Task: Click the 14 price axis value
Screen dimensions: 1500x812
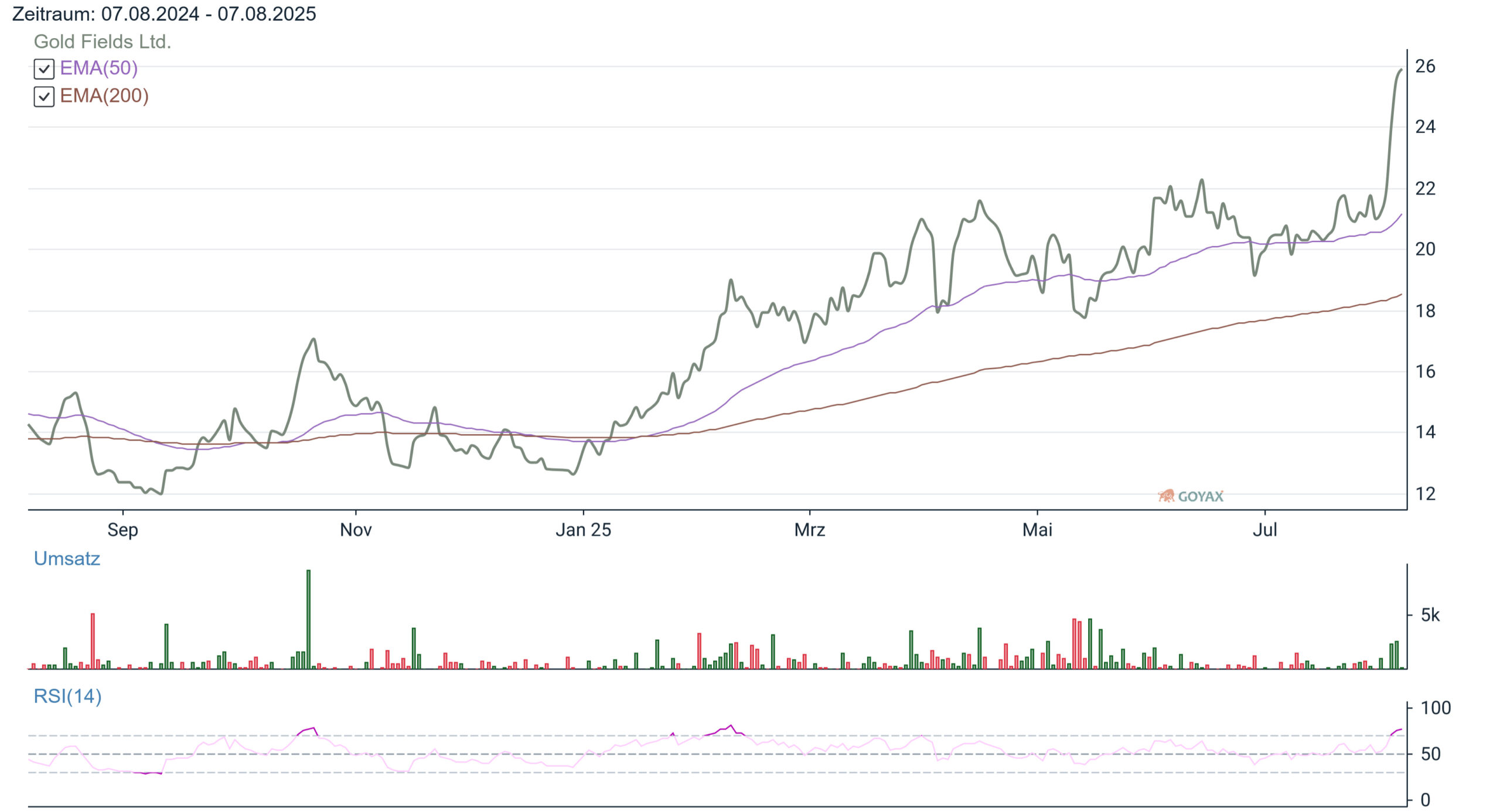Action: 1425,432
